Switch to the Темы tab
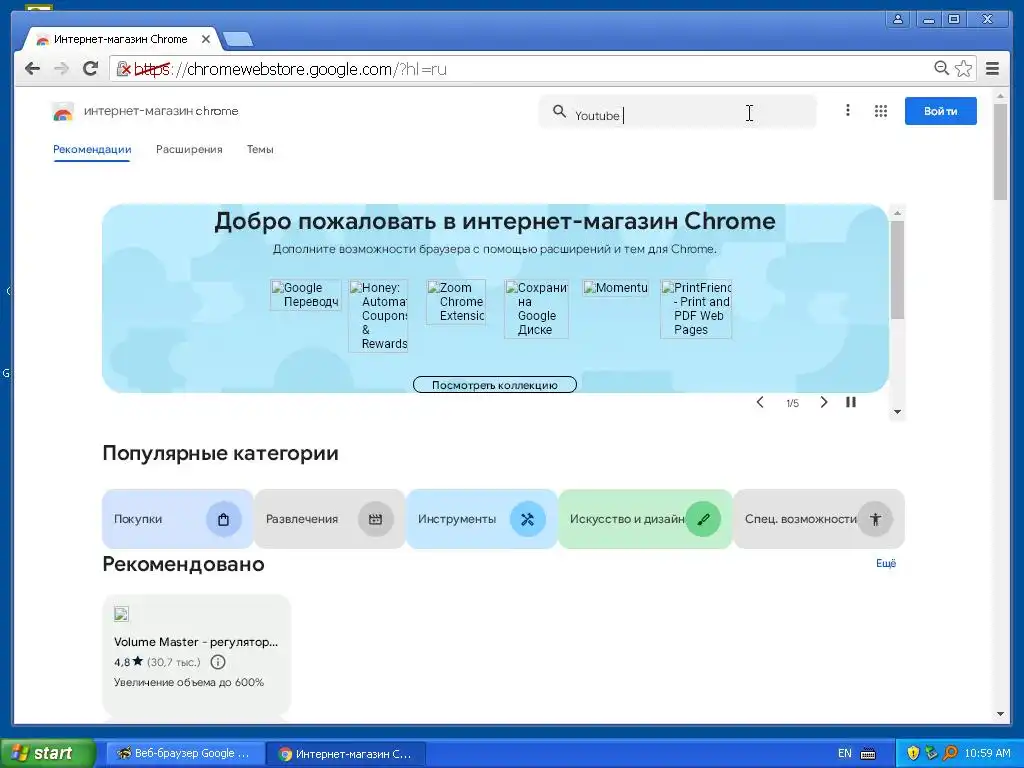 tap(260, 150)
